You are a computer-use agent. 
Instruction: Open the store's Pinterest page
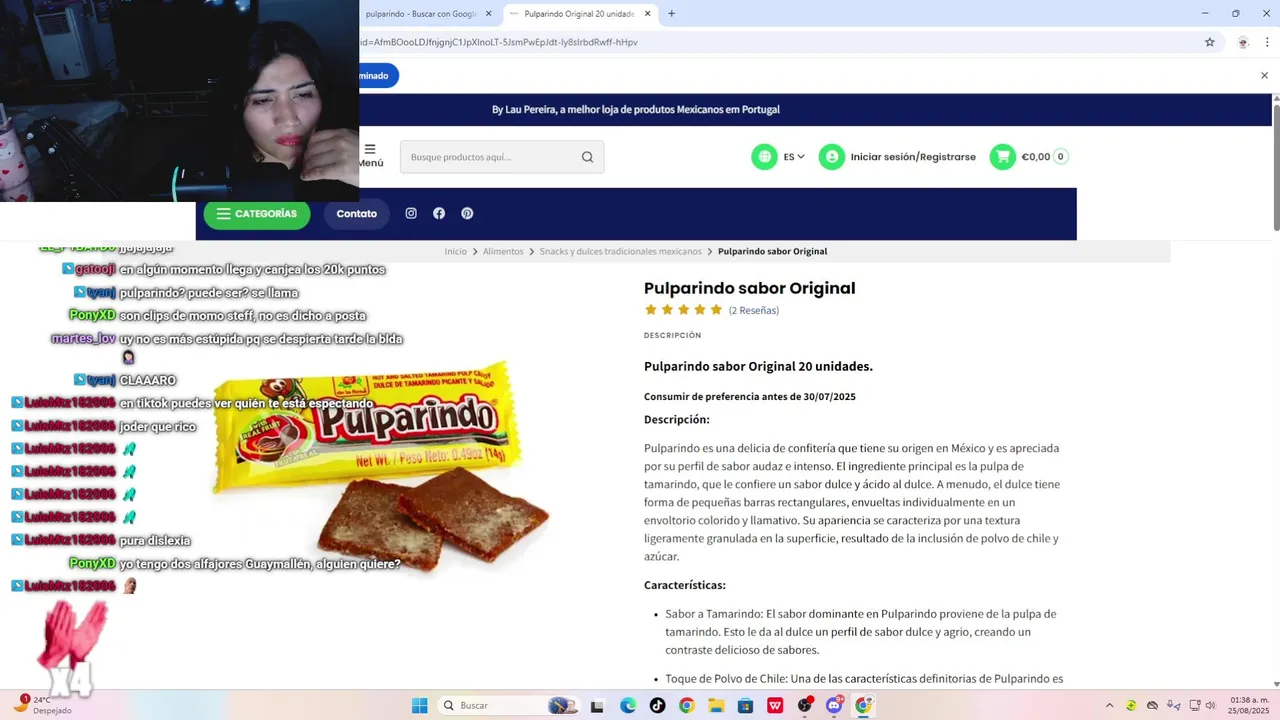[467, 213]
